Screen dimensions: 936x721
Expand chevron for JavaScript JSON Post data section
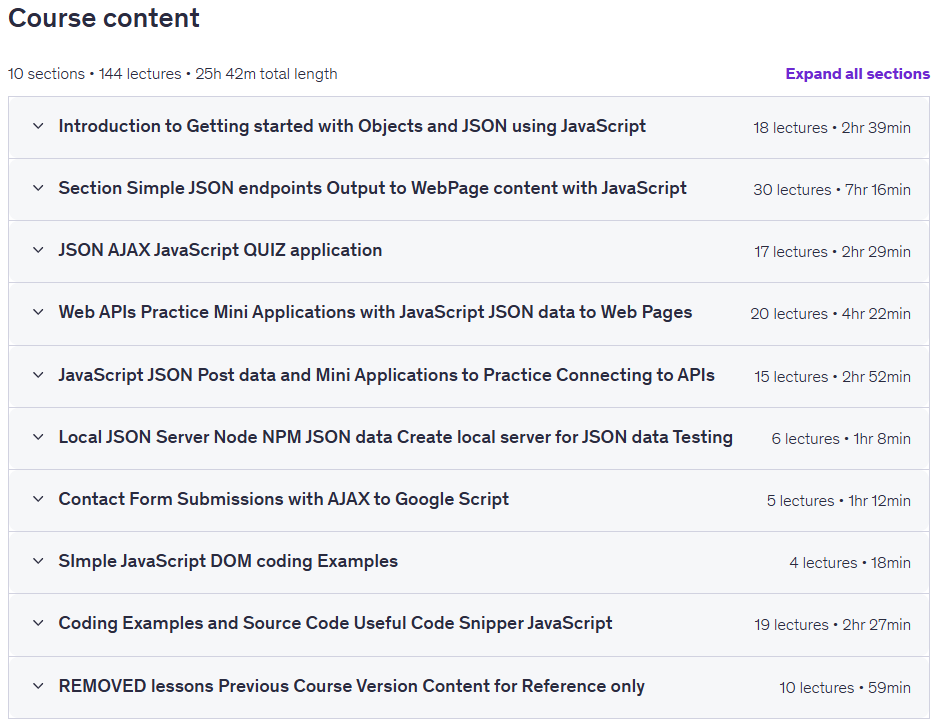pos(38,375)
